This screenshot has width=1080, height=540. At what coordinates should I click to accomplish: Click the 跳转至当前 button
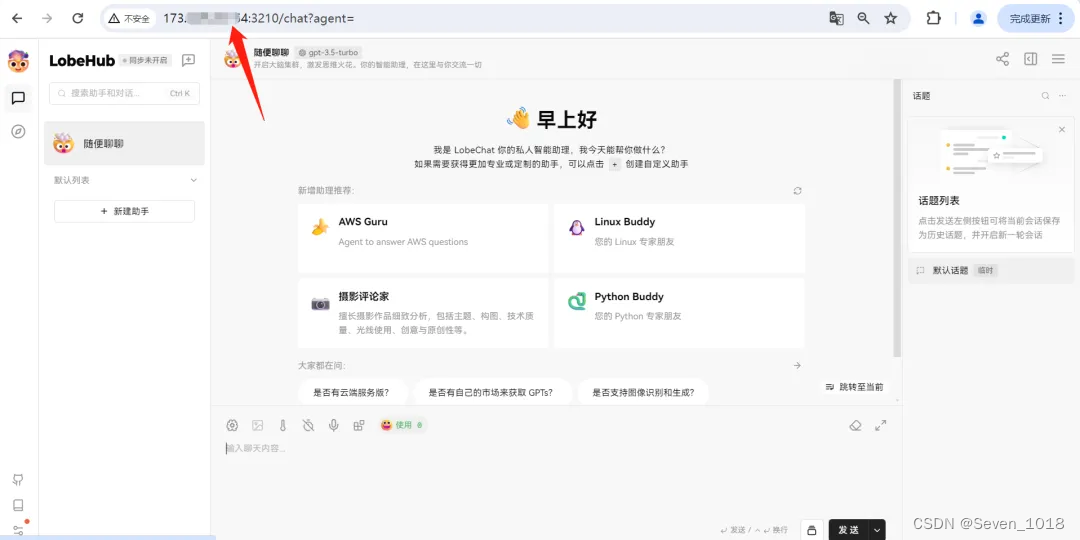point(854,387)
